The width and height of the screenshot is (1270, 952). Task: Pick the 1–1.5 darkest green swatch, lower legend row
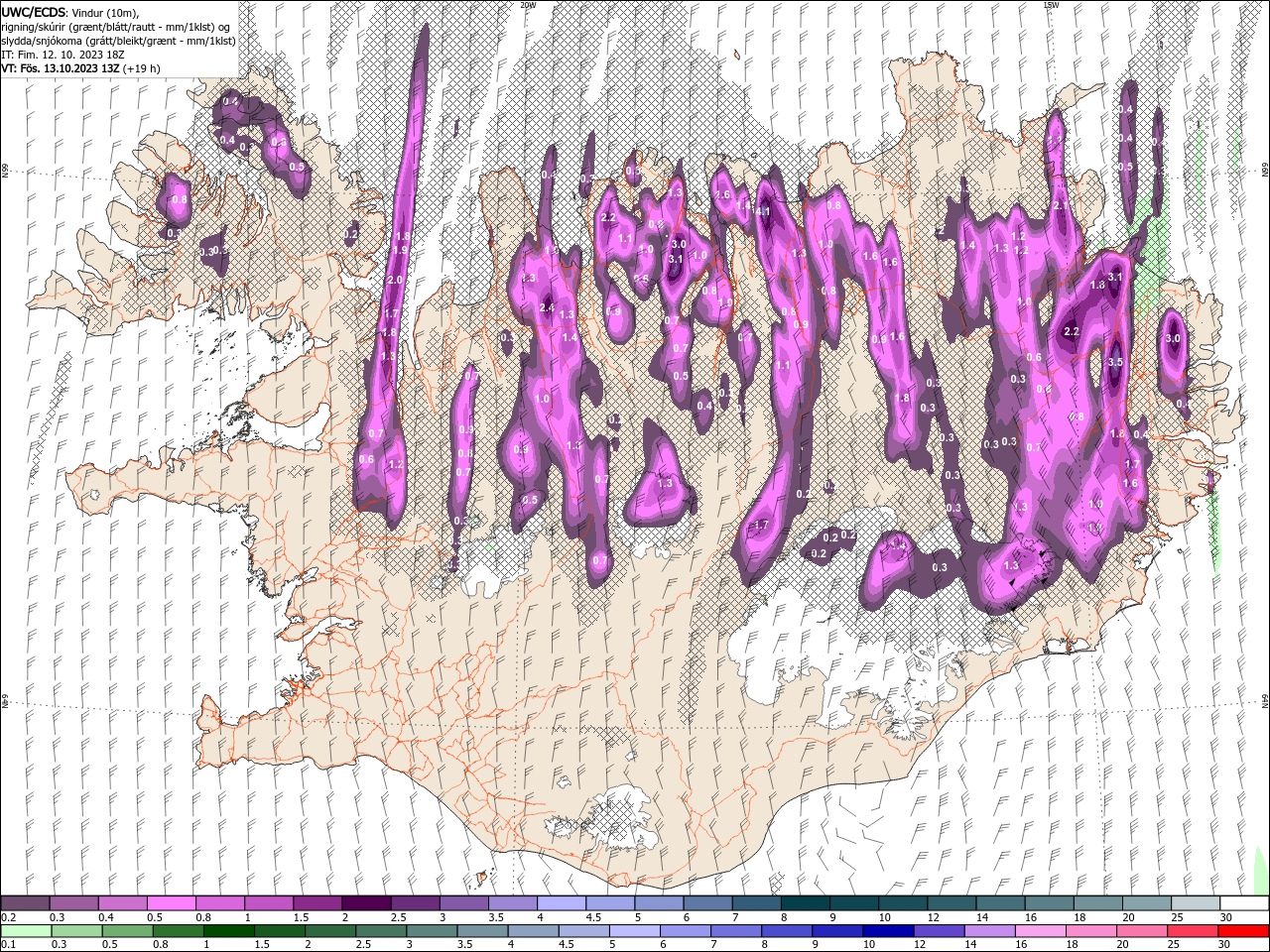[228, 931]
